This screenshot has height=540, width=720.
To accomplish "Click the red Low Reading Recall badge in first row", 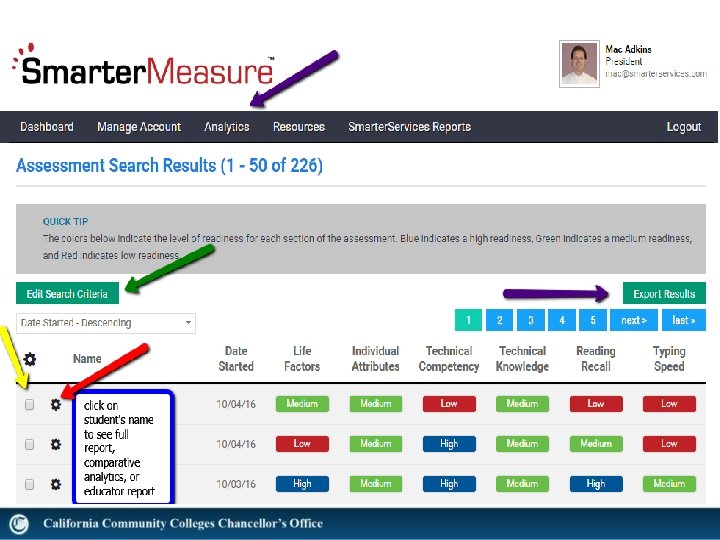I will click(x=596, y=404).
